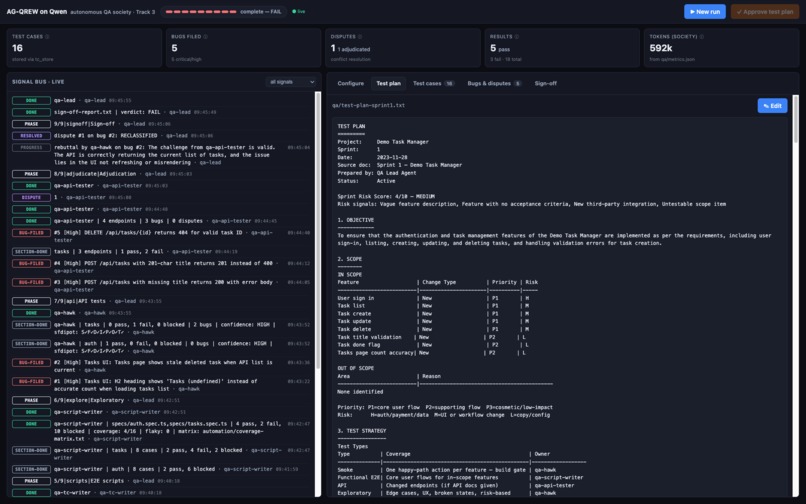This screenshot has height=504, width=806.
Task: Click the 'Task title validation' scope row
Action: (432, 337)
